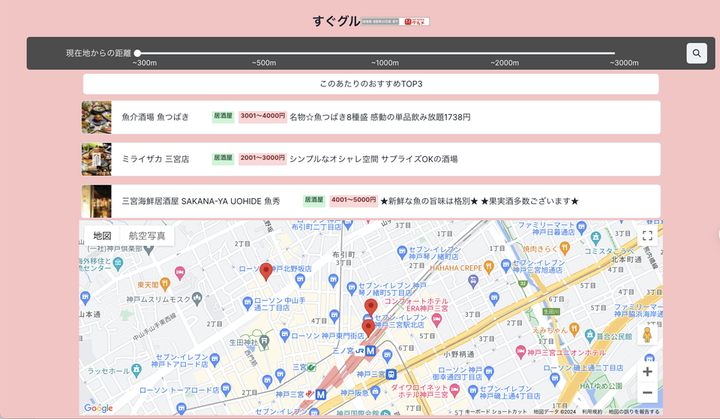Click ファミリーマート 神戸日暮通店 marker

[582, 226]
